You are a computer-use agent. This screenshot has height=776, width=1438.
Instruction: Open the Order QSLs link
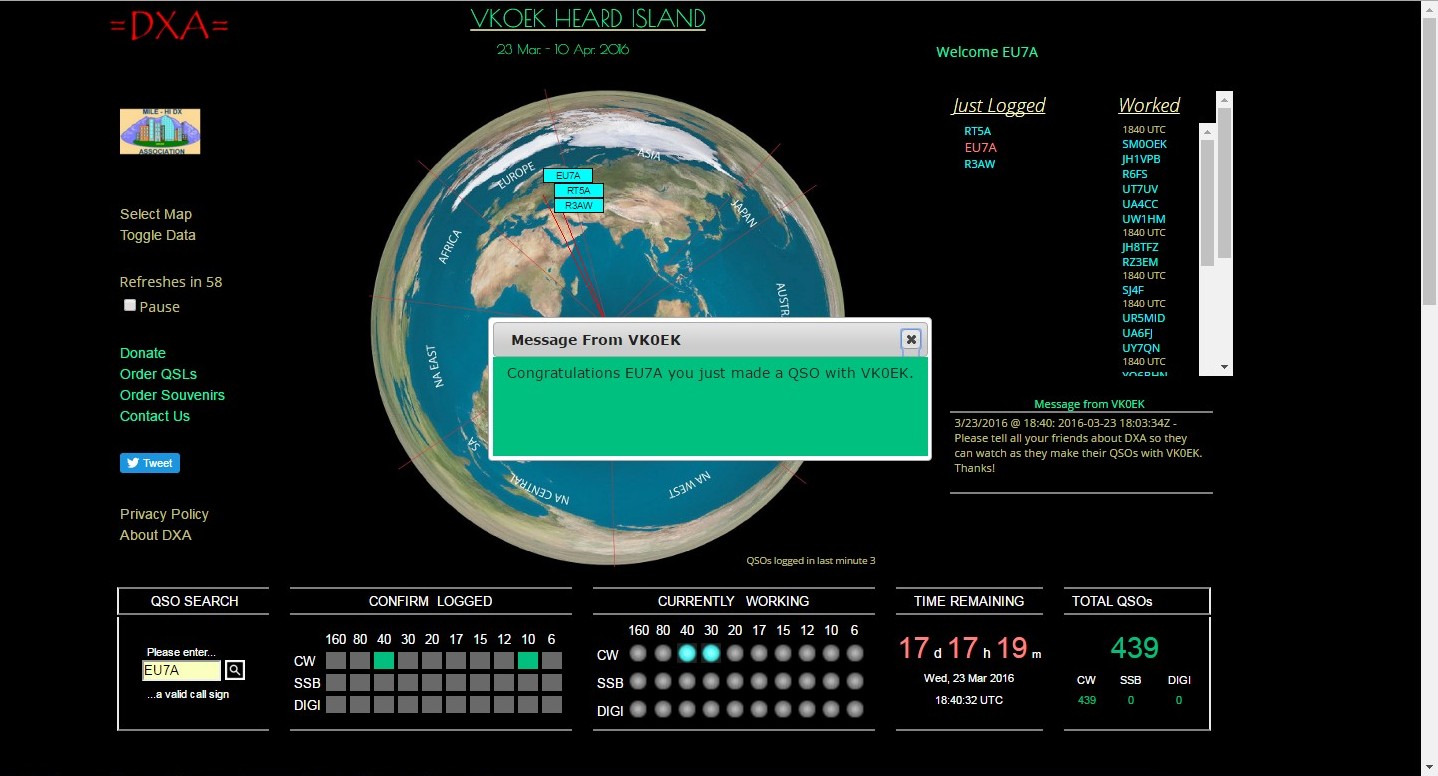158,374
